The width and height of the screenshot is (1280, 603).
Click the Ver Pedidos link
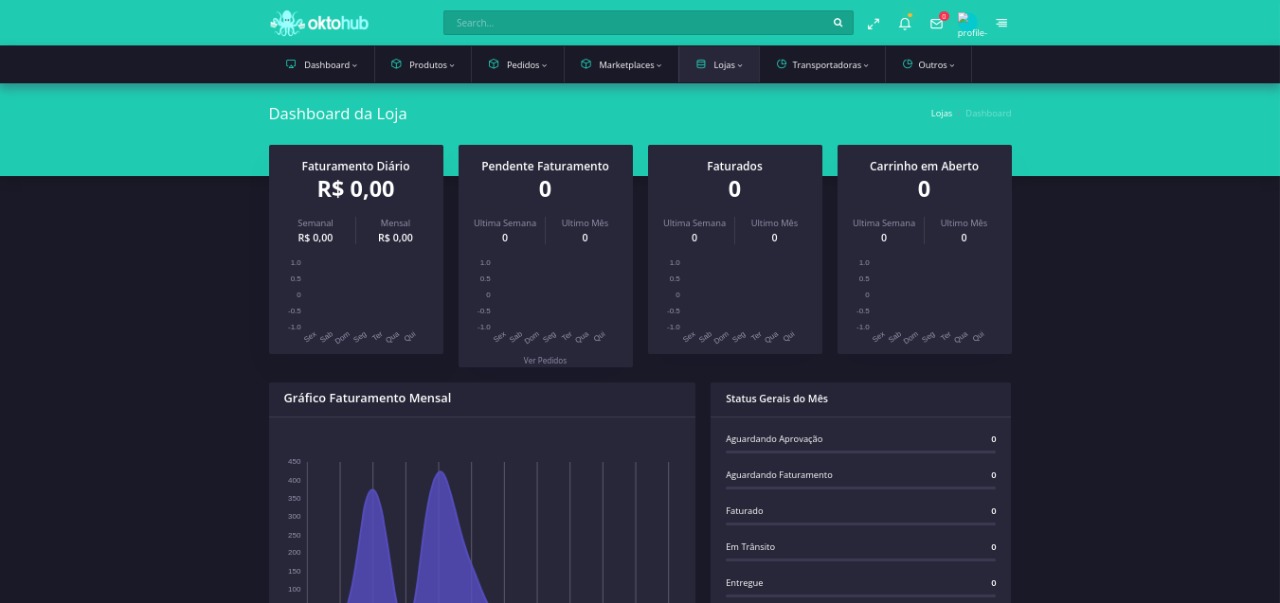pyautogui.click(x=545, y=360)
